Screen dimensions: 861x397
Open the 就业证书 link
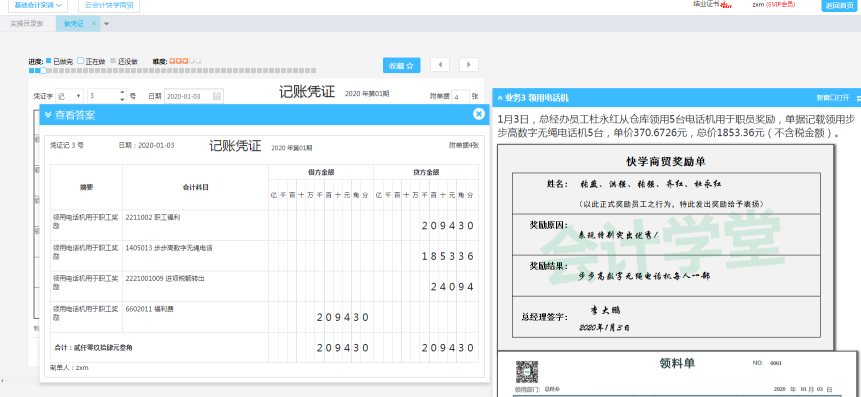(707, 3)
